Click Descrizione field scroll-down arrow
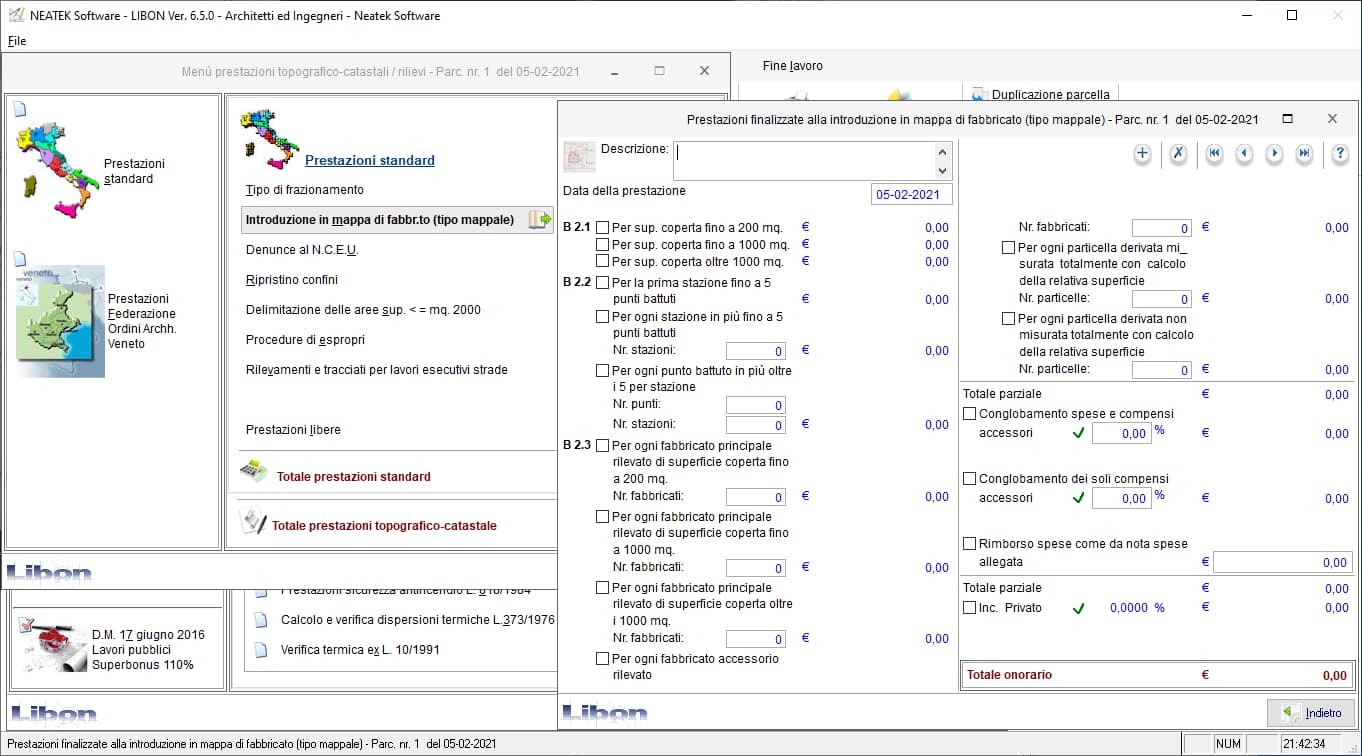The width and height of the screenshot is (1362, 756). click(x=942, y=169)
